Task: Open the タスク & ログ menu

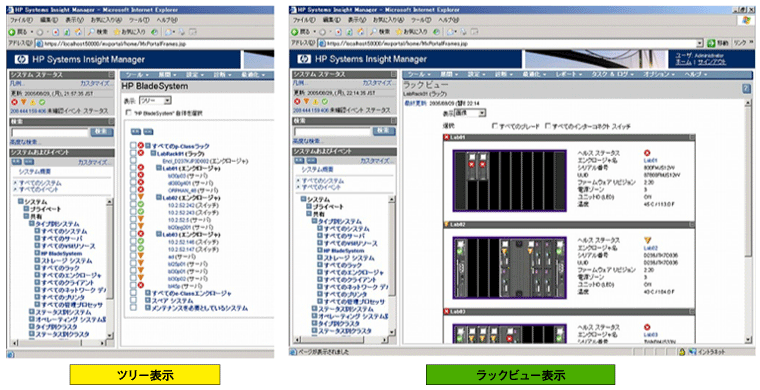Action: click(x=612, y=74)
